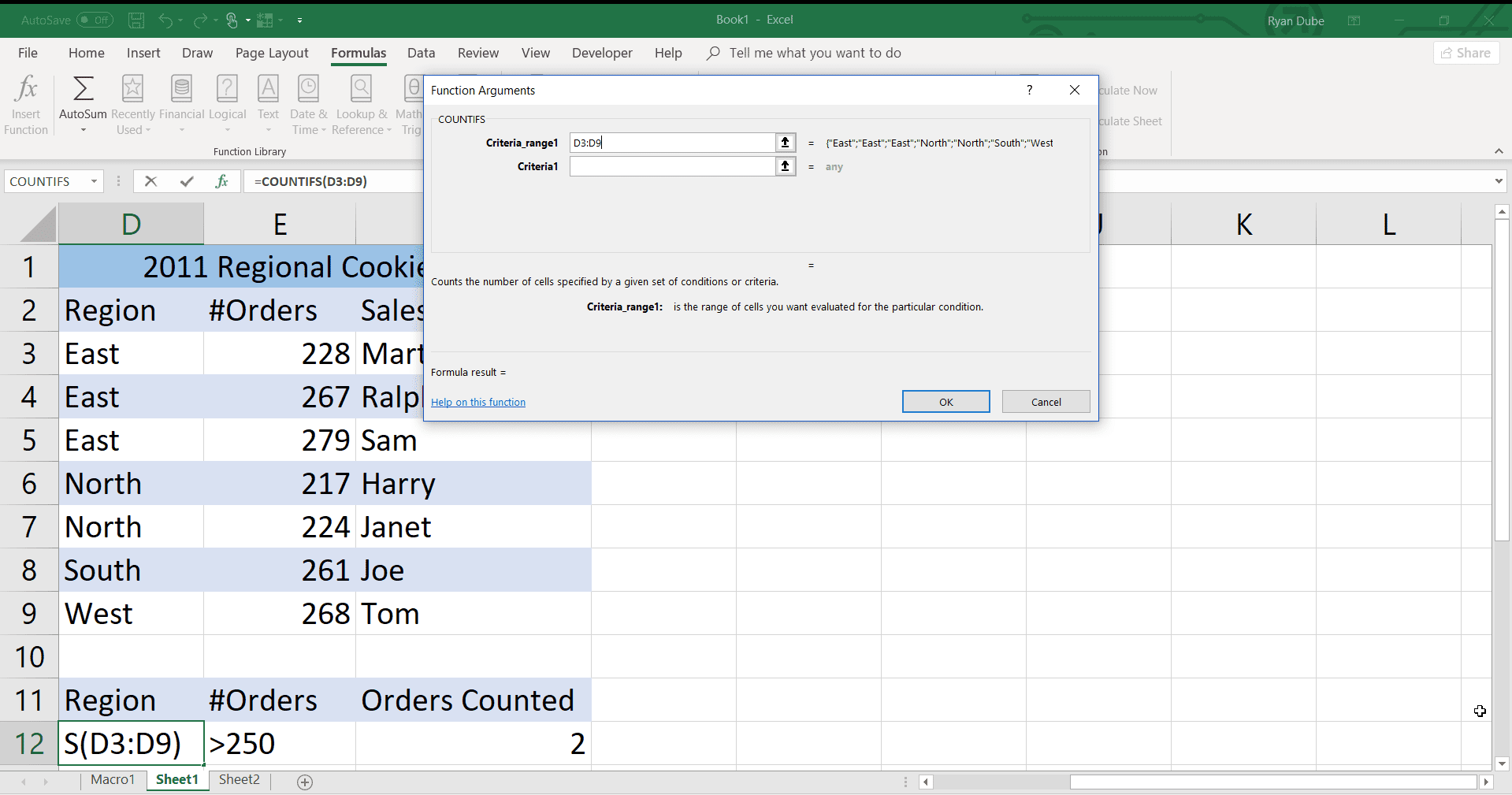Open the Financial functions icon

(181, 88)
